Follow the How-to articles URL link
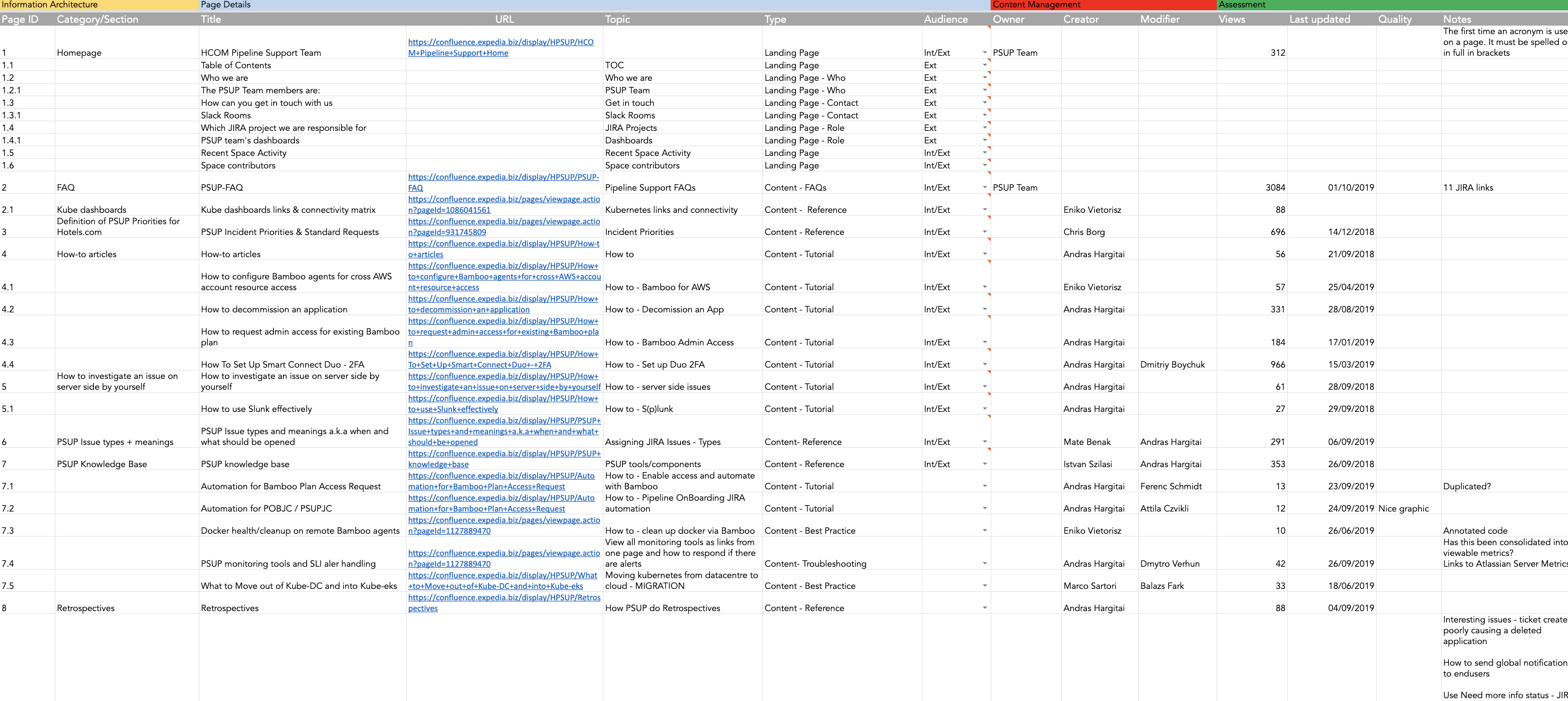 coord(503,244)
